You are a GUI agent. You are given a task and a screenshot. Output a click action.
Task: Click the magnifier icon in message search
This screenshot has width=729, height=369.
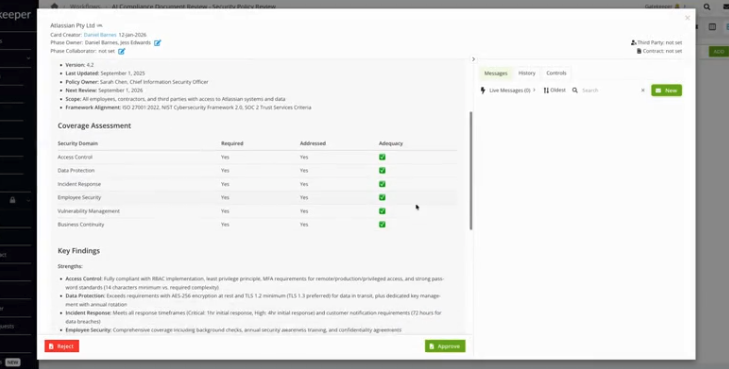[575, 90]
